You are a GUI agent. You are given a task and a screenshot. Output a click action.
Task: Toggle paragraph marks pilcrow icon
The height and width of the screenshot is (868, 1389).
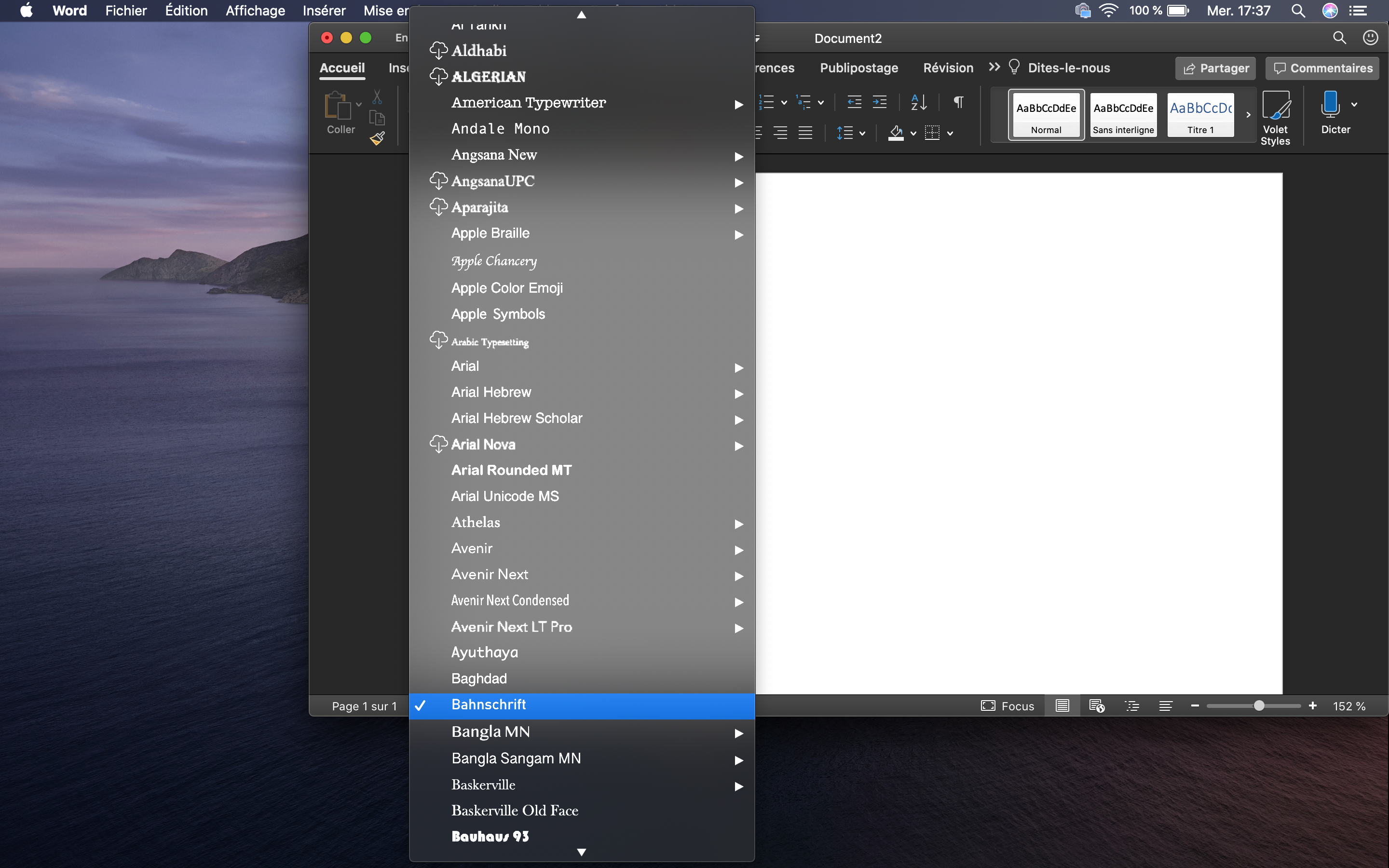pos(958,103)
